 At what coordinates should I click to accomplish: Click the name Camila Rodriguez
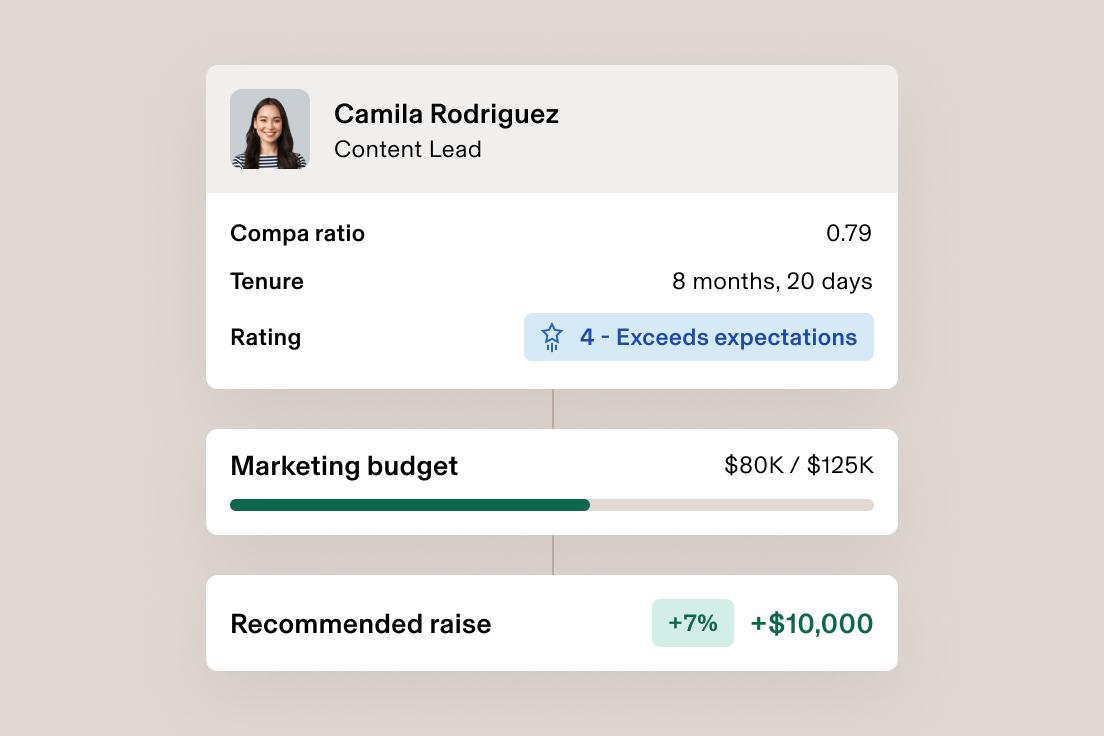click(x=447, y=114)
